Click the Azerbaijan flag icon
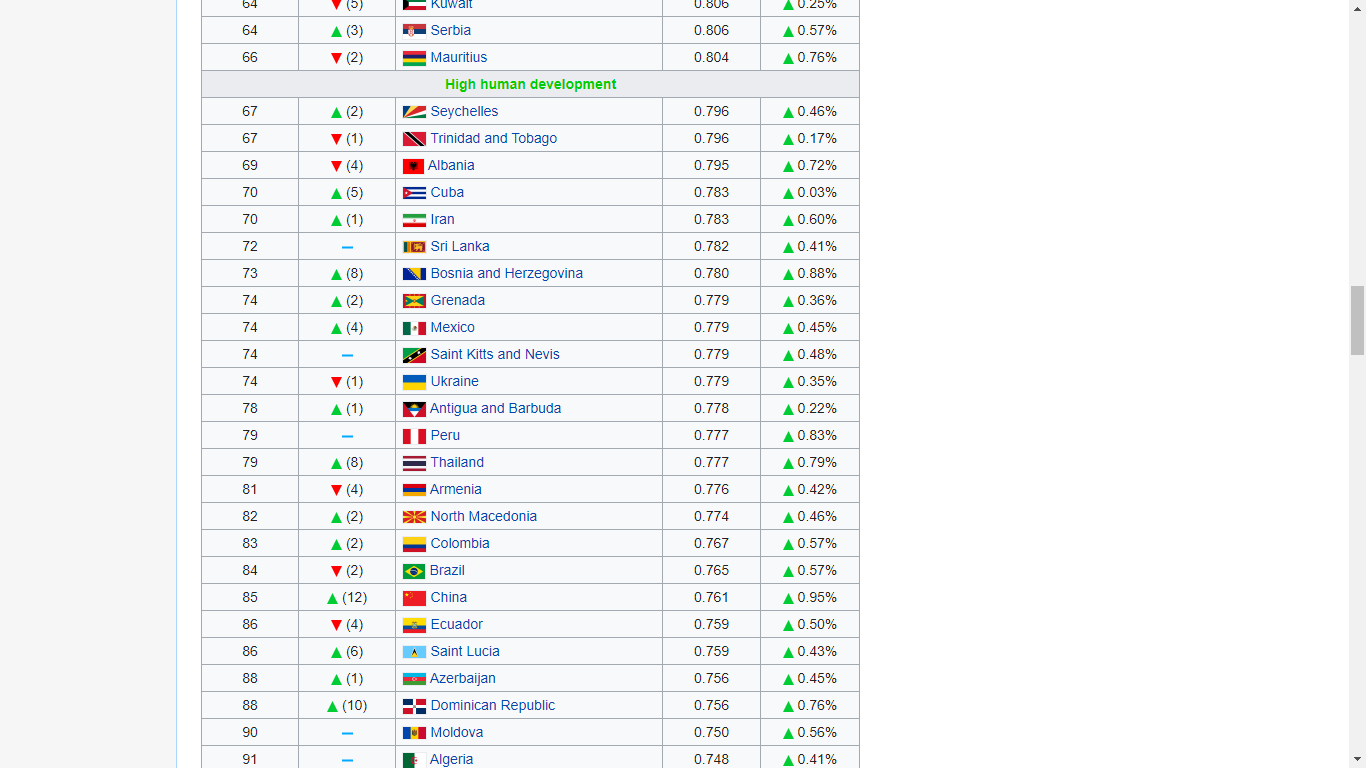This screenshot has width=1366, height=768. (x=414, y=679)
